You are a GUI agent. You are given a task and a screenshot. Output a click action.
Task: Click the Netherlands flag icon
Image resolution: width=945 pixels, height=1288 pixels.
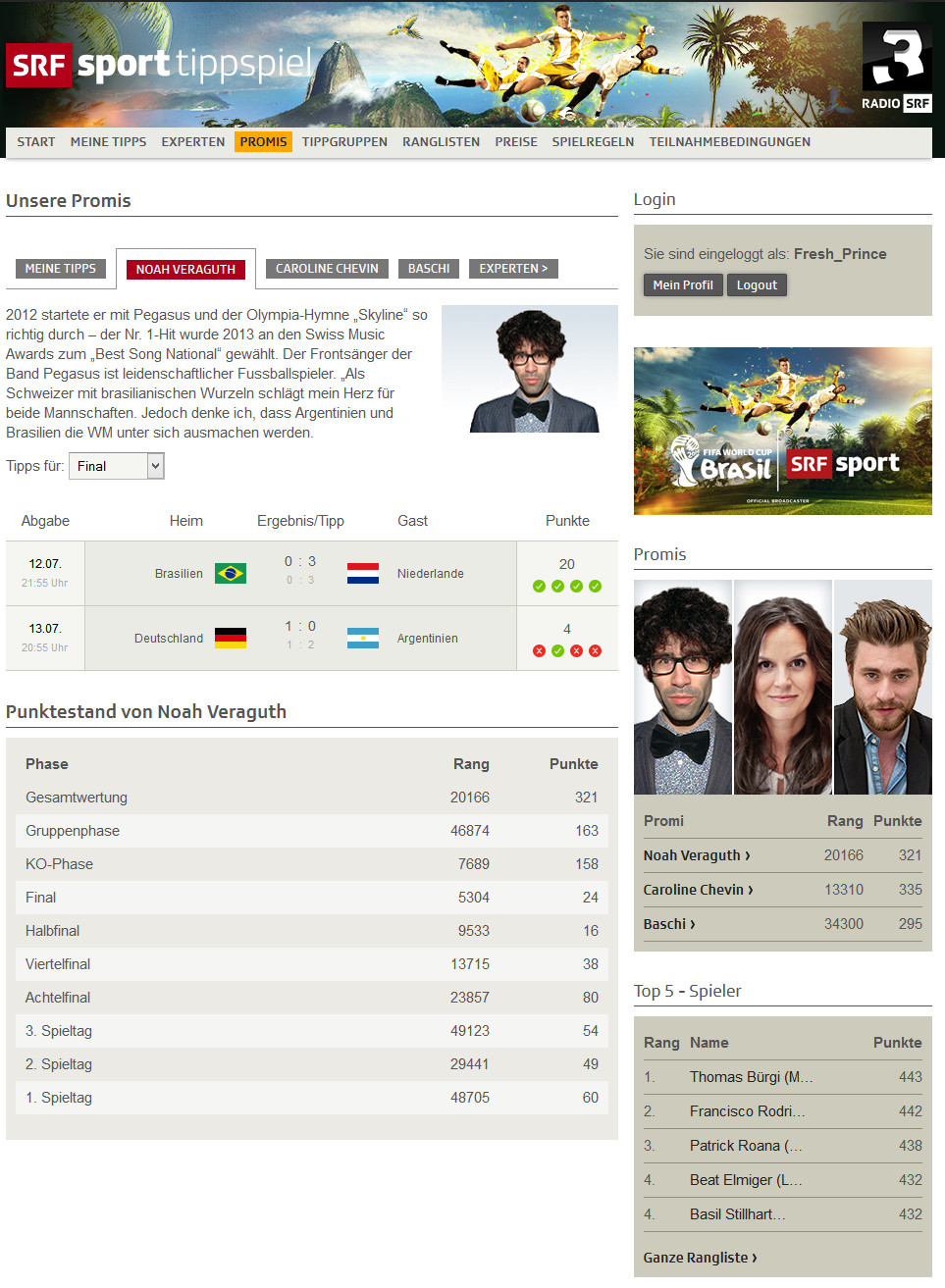(x=363, y=573)
